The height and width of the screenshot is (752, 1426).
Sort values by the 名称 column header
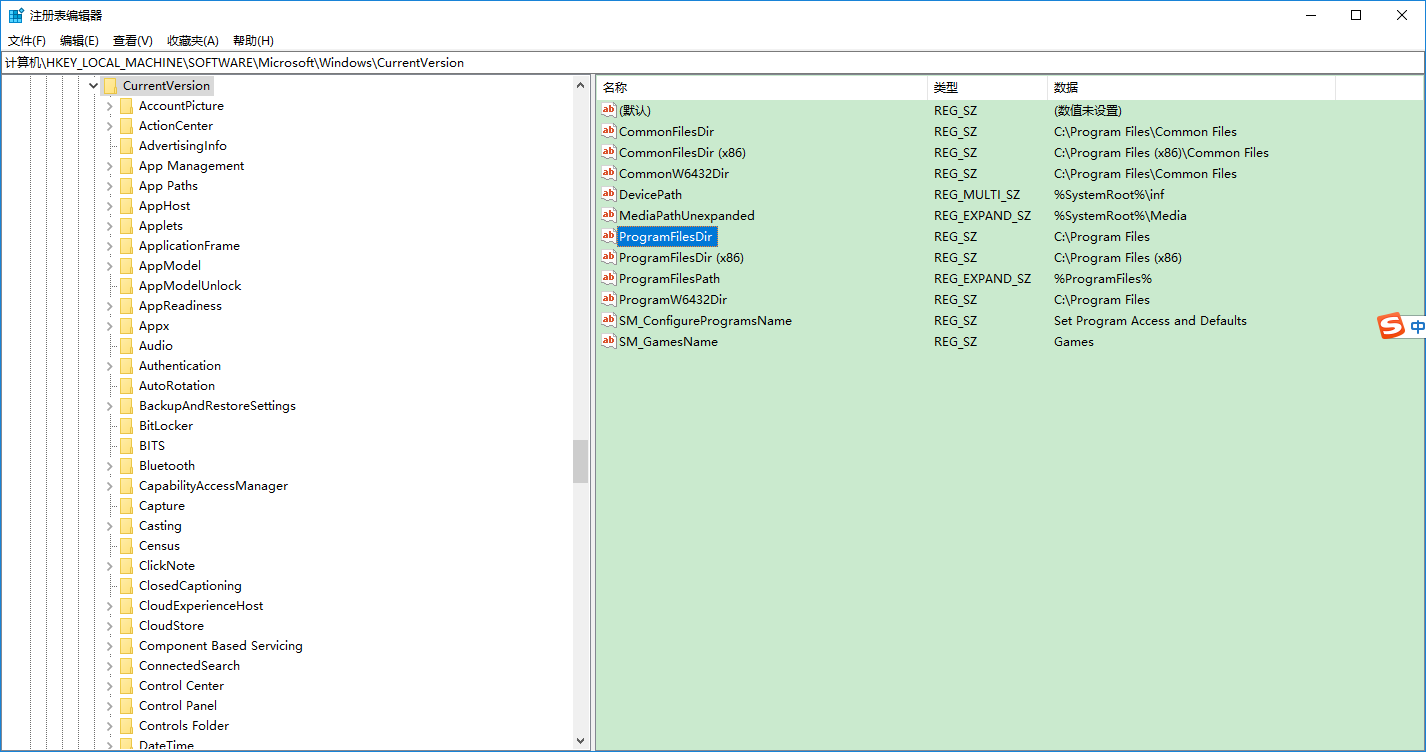[762, 88]
